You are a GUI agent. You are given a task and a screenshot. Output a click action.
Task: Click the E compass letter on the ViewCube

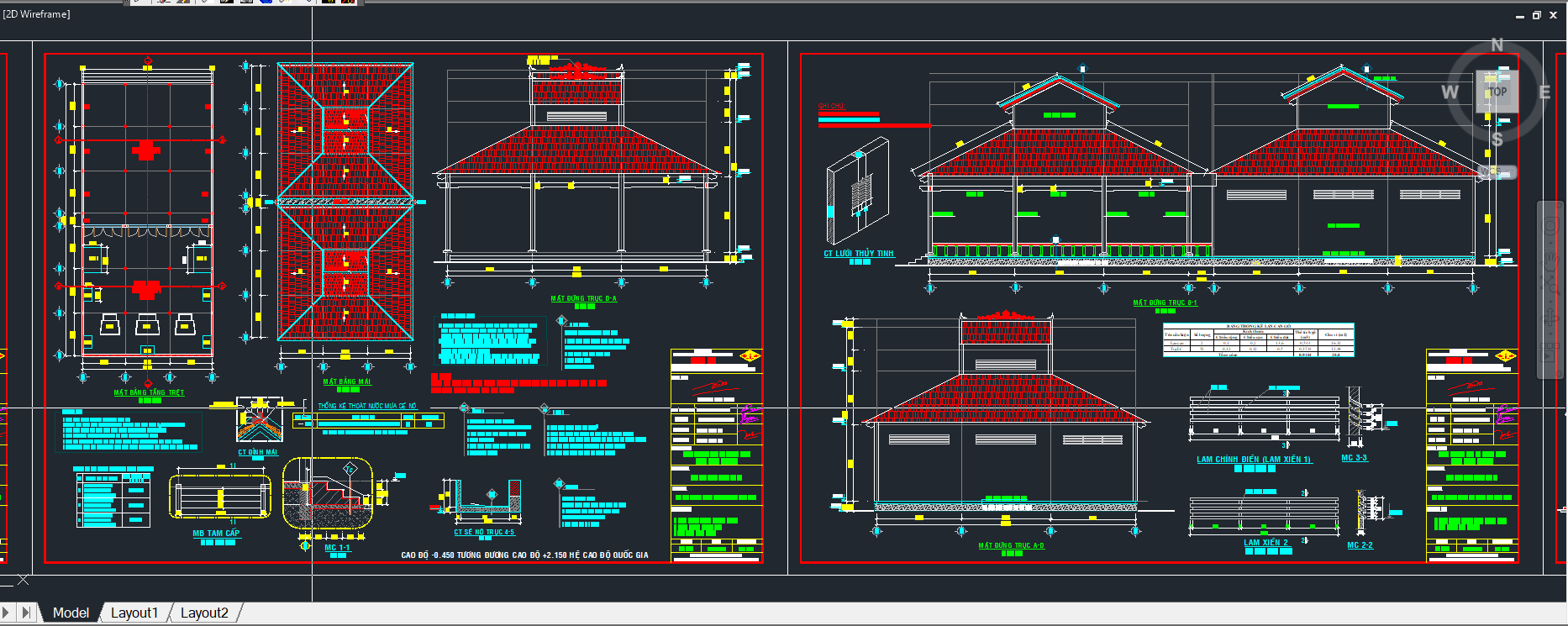(1544, 92)
